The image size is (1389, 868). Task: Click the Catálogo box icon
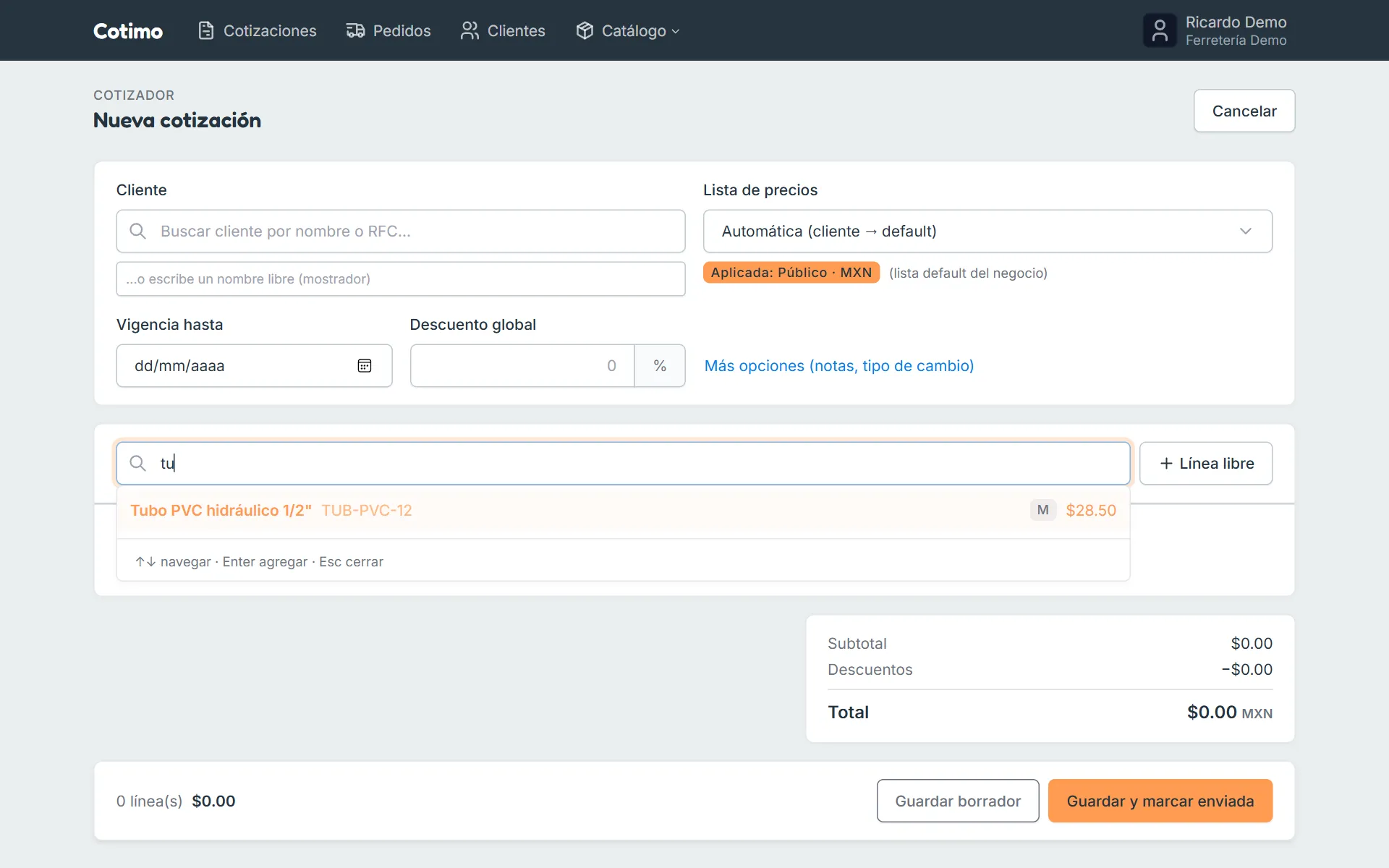pos(585,30)
